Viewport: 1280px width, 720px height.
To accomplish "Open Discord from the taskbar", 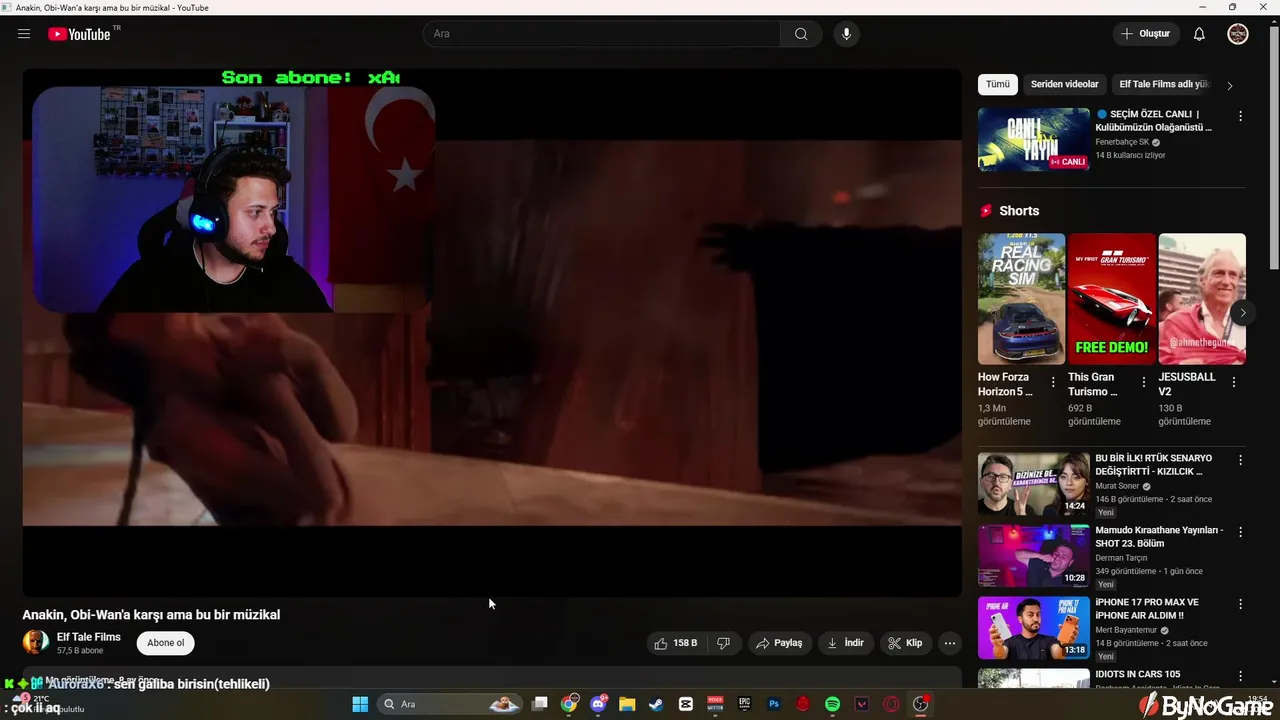I will point(598,704).
